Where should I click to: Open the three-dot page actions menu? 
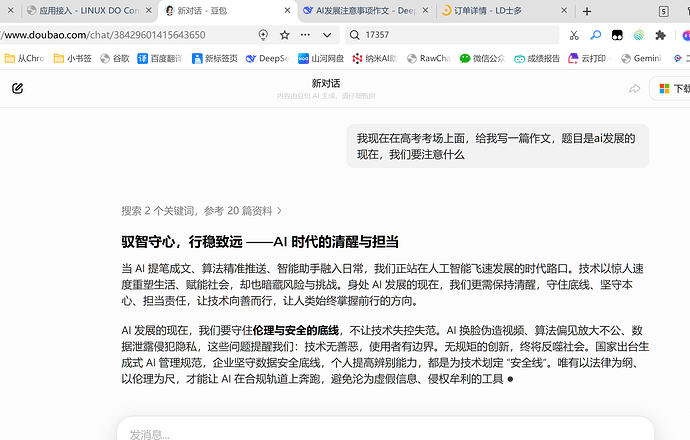(305, 35)
